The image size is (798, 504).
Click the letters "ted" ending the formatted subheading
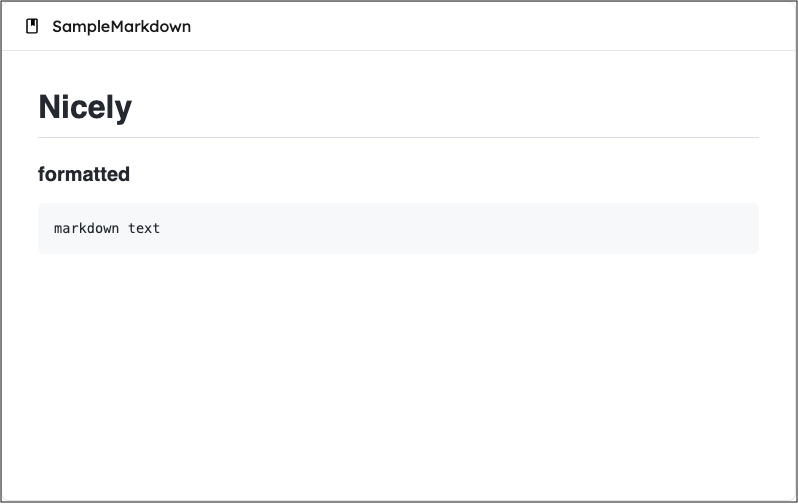(x=117, y=174)
